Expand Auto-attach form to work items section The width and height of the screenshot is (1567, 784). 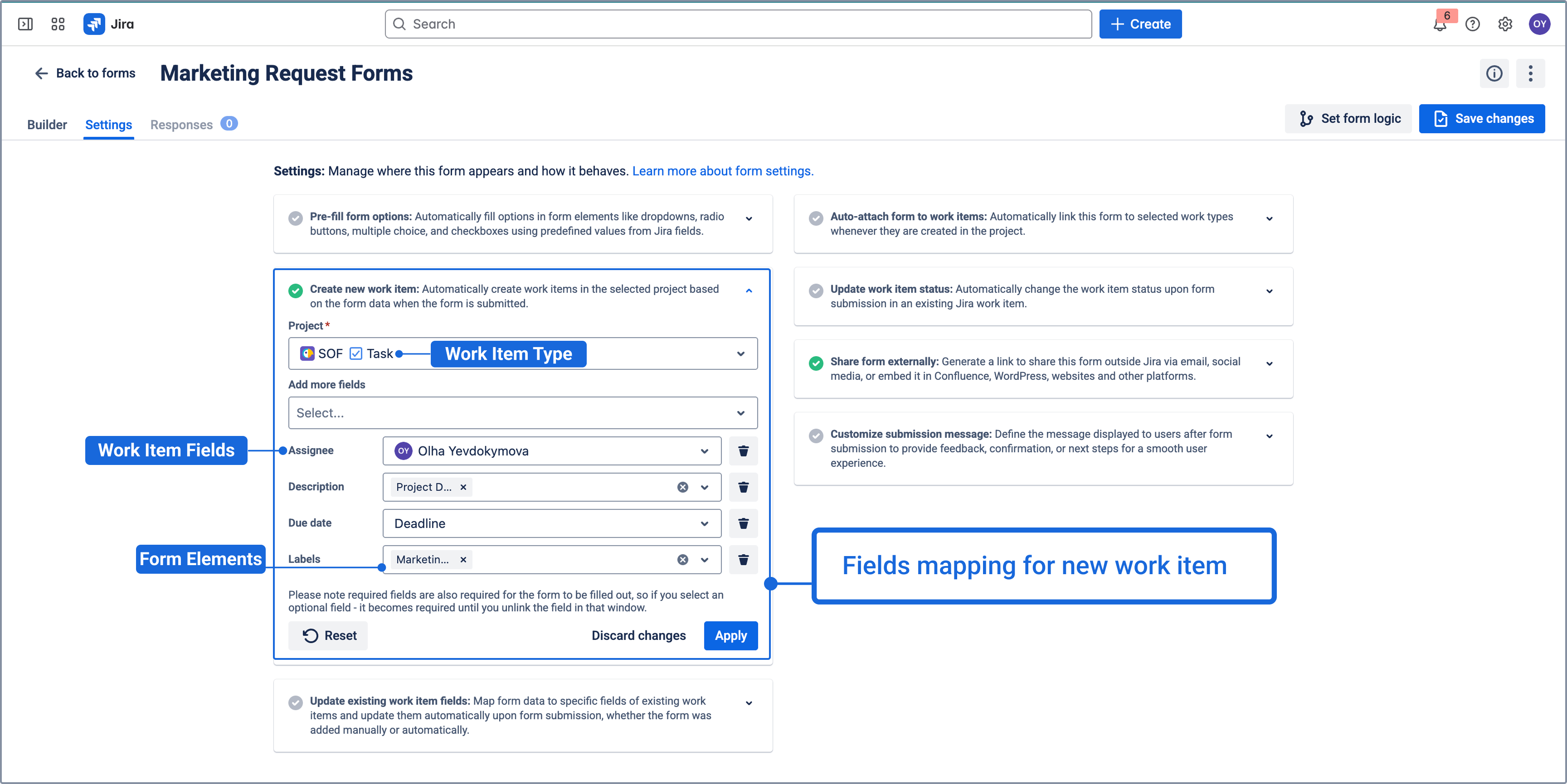coord(1270,218)
